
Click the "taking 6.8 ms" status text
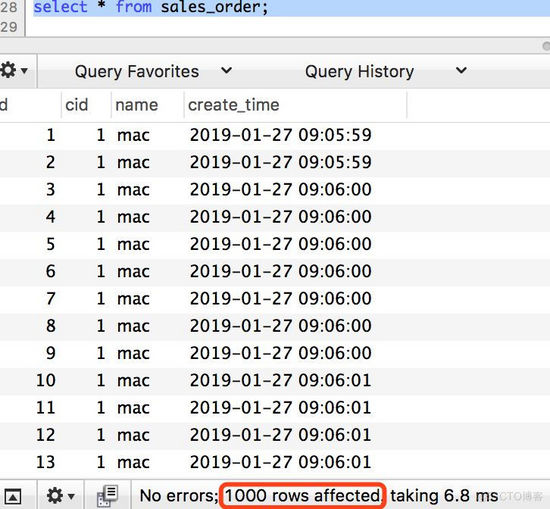[x=444, y=496]
